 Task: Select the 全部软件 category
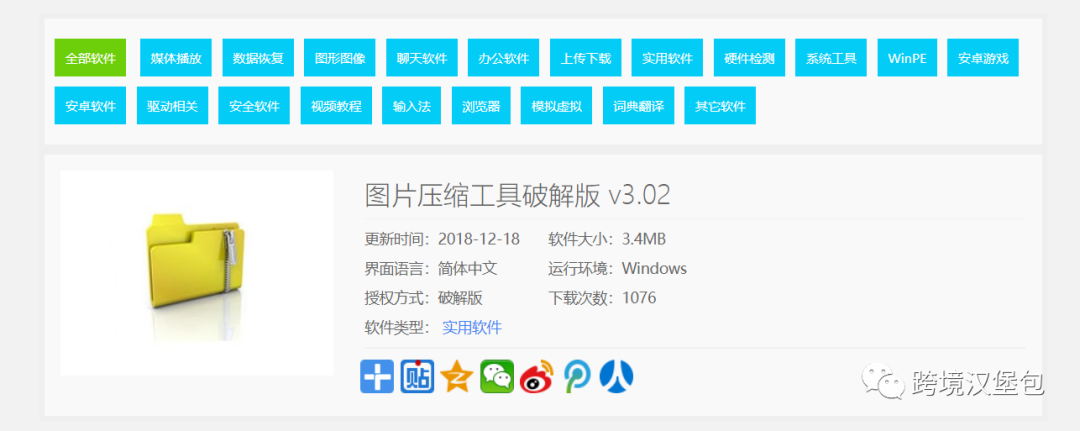pyautogui.click(x=90, y=58)
